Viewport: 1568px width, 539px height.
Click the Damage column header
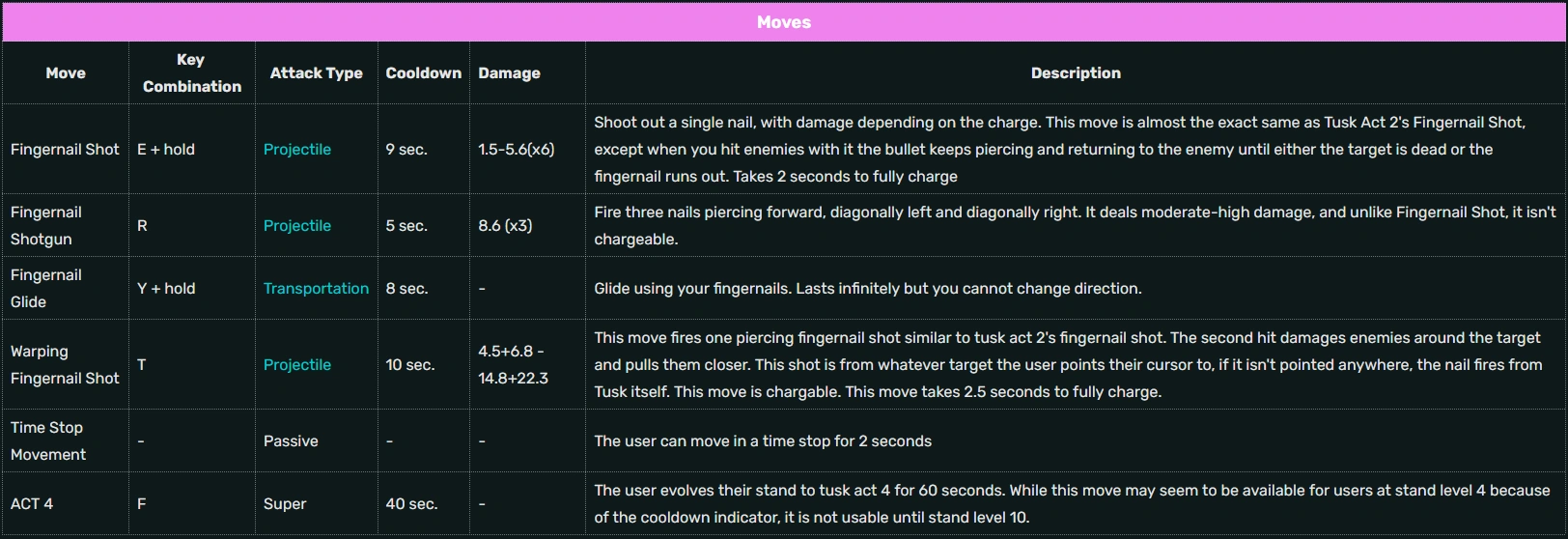(x=509, y=73)
